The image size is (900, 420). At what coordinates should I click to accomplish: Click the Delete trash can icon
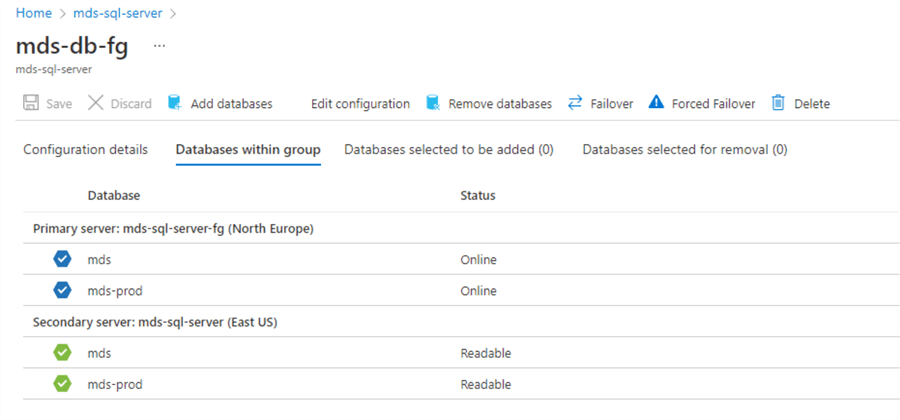(778, 103)
